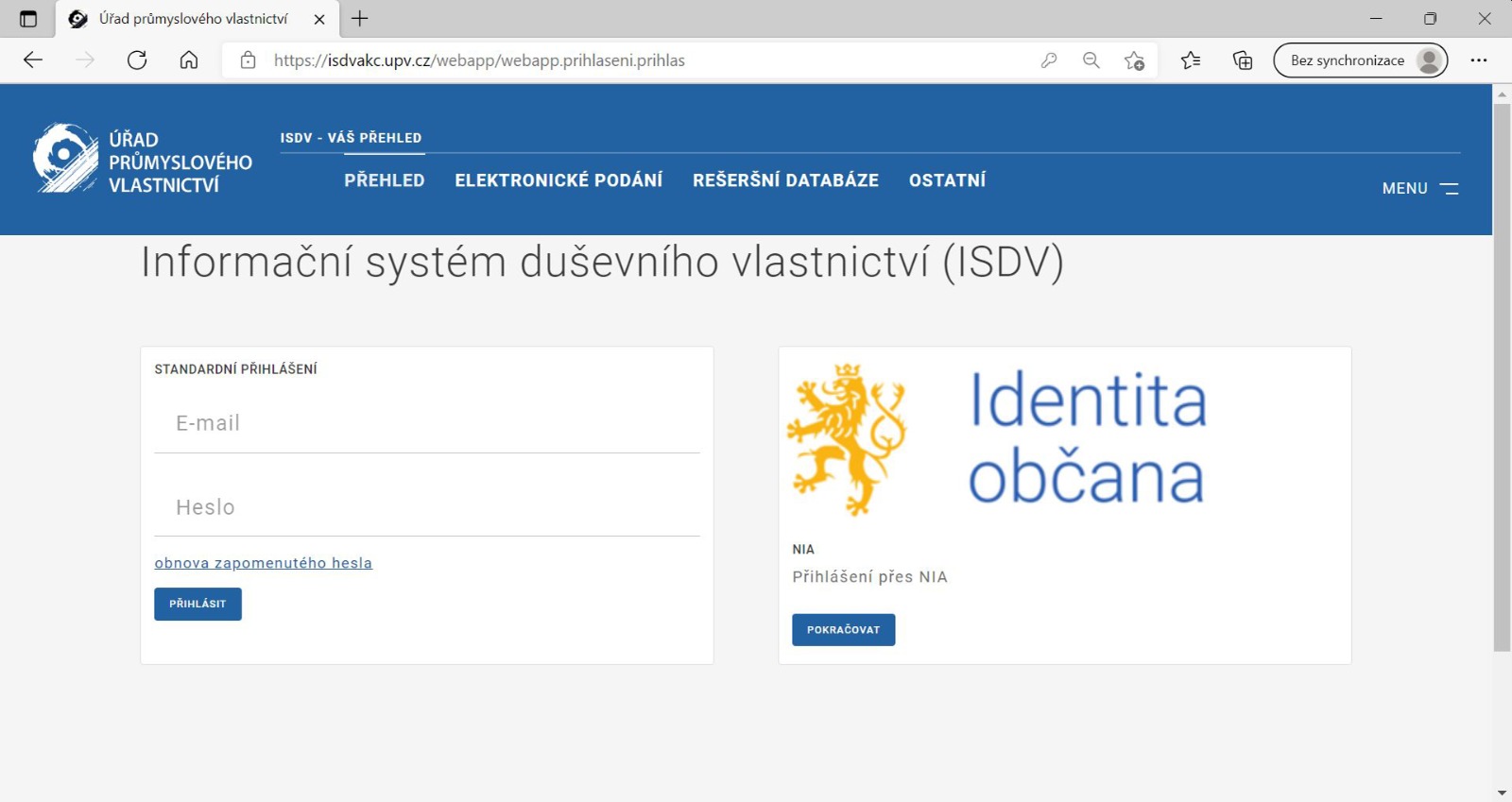Follow the obnova zapomenutého hesla link
Viewport: 1512px width, 802px height.
[263, 563]
